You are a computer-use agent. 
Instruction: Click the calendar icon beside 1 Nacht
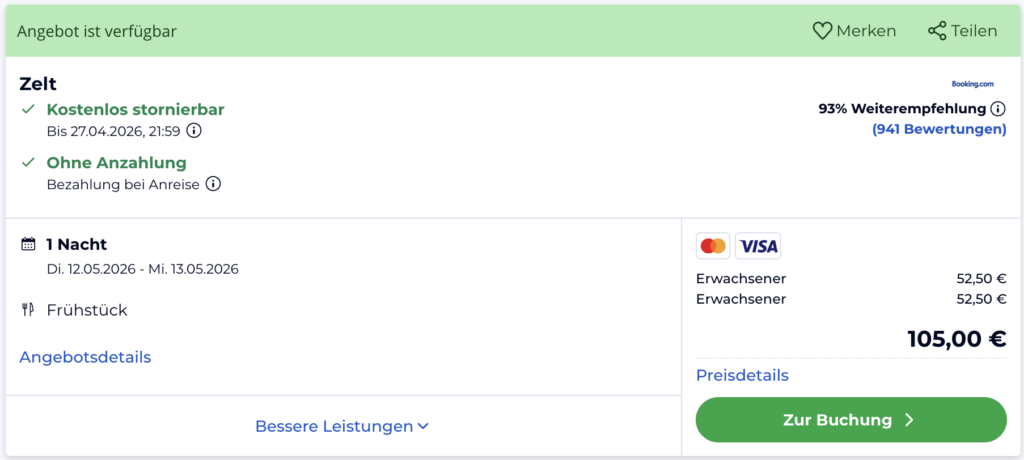click(x=28, y=244)
